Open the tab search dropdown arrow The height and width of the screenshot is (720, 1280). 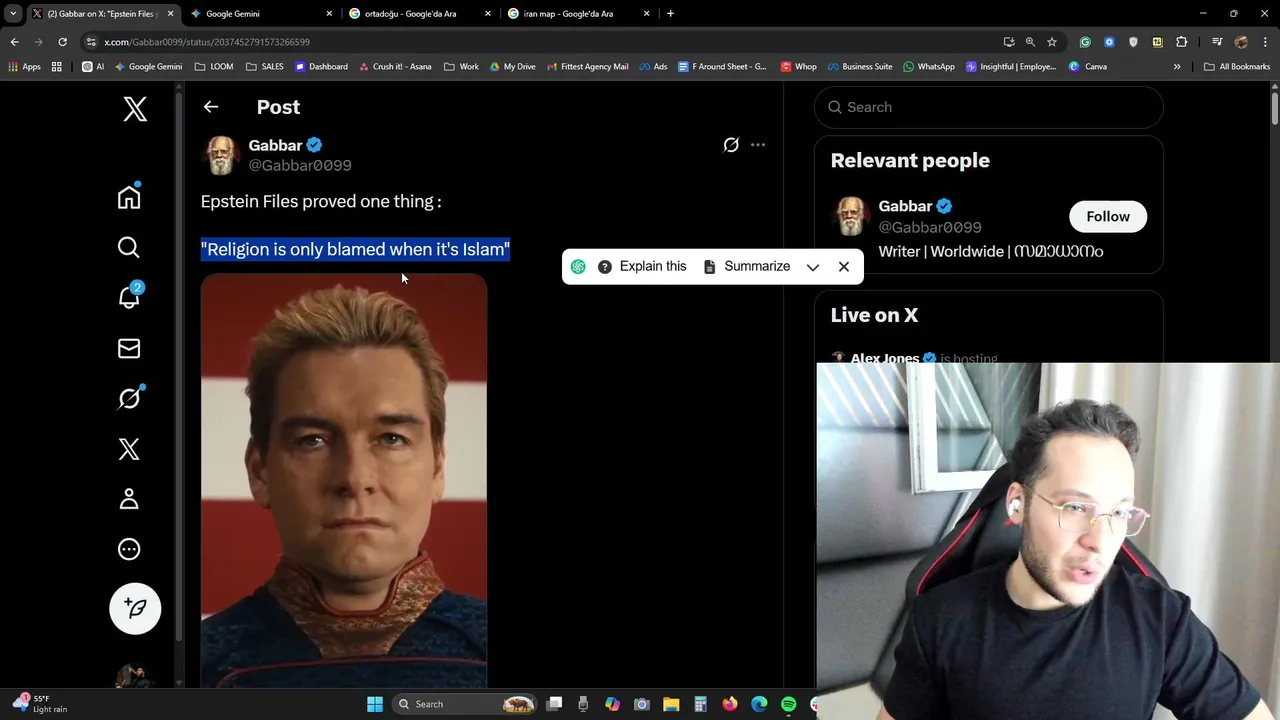tap(13, 14)
